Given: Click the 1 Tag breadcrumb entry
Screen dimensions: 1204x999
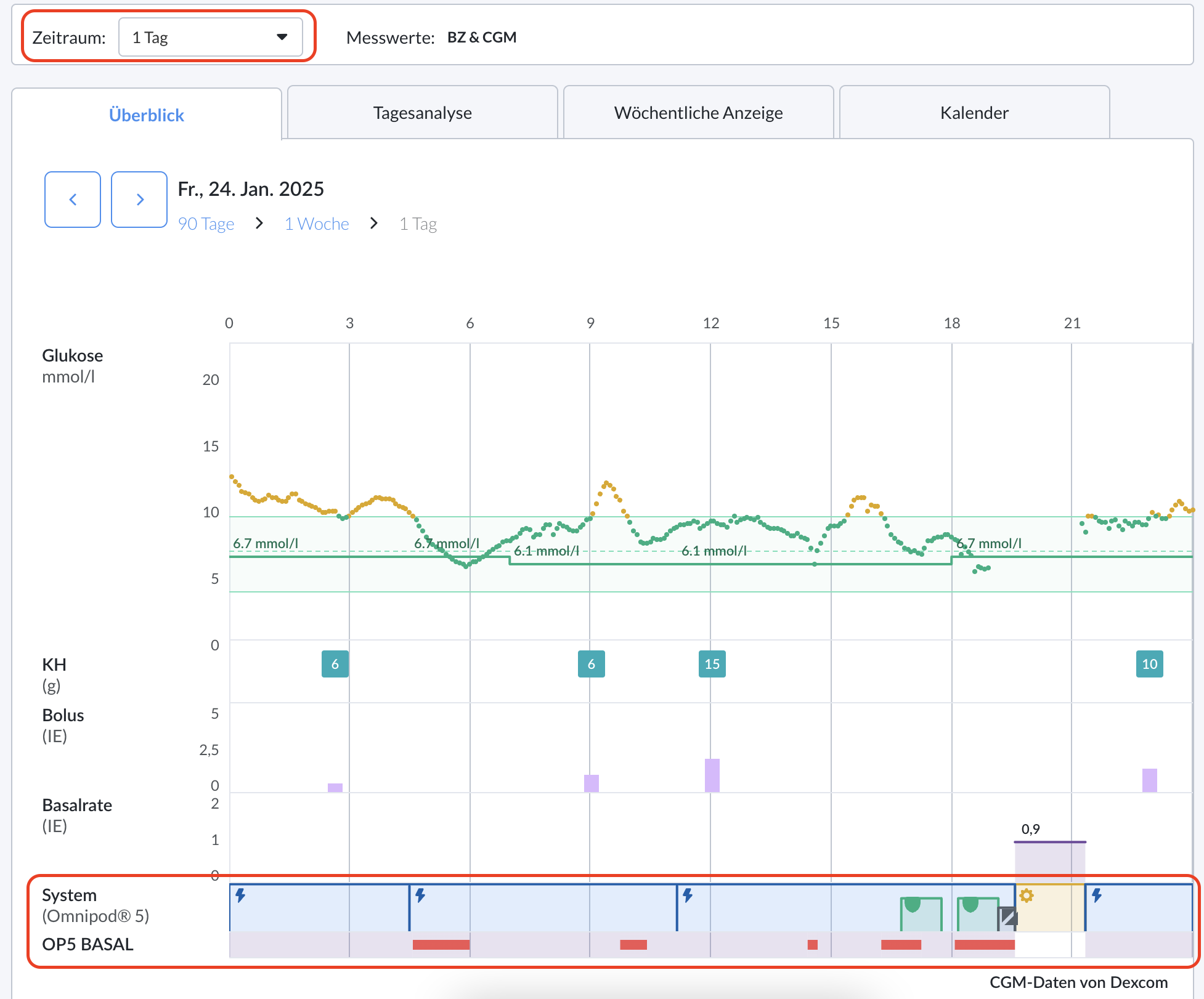Looking at the screenshot, I should tap(418, 224).
